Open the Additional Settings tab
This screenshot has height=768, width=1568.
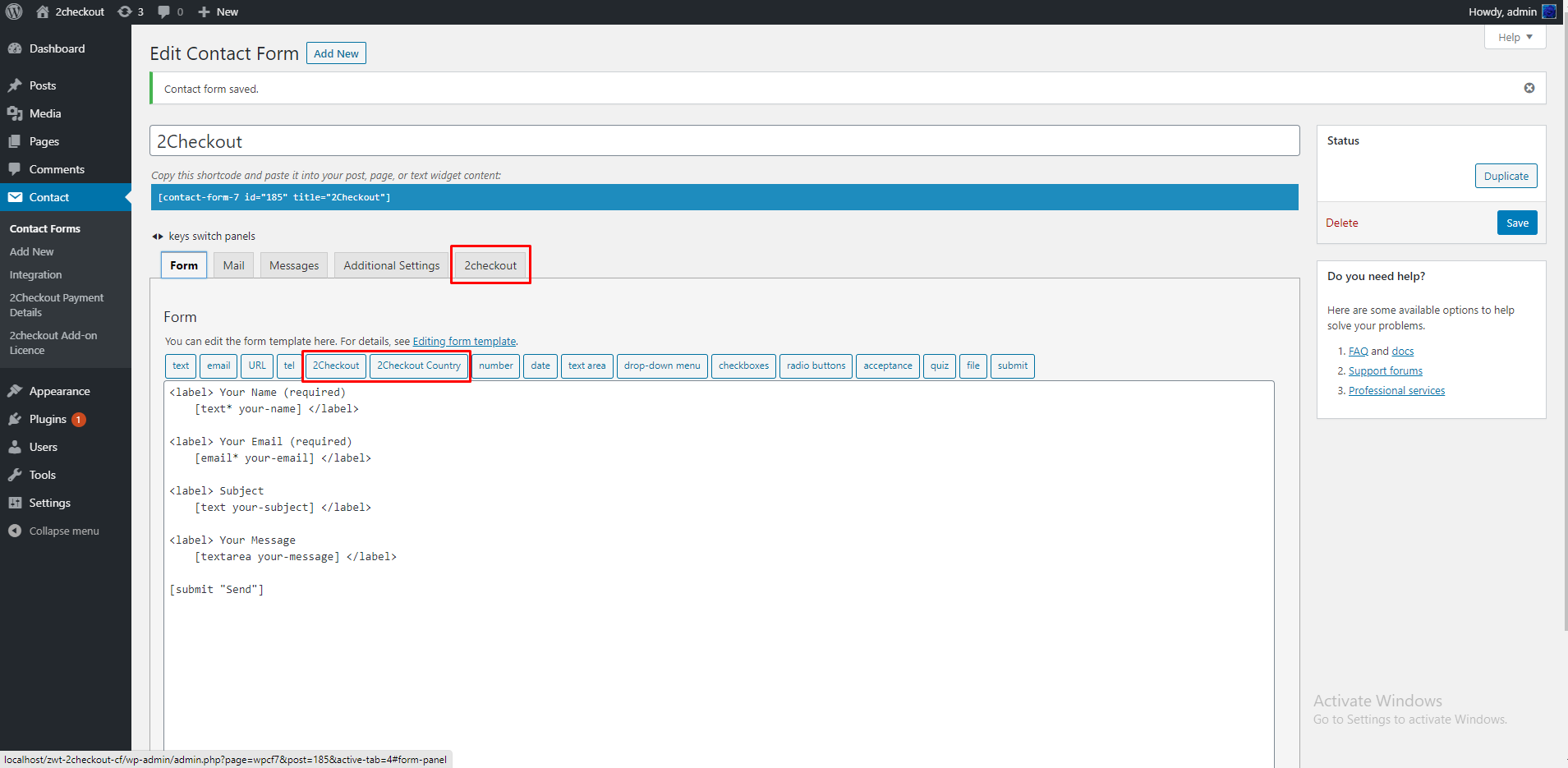pos(391,265)
